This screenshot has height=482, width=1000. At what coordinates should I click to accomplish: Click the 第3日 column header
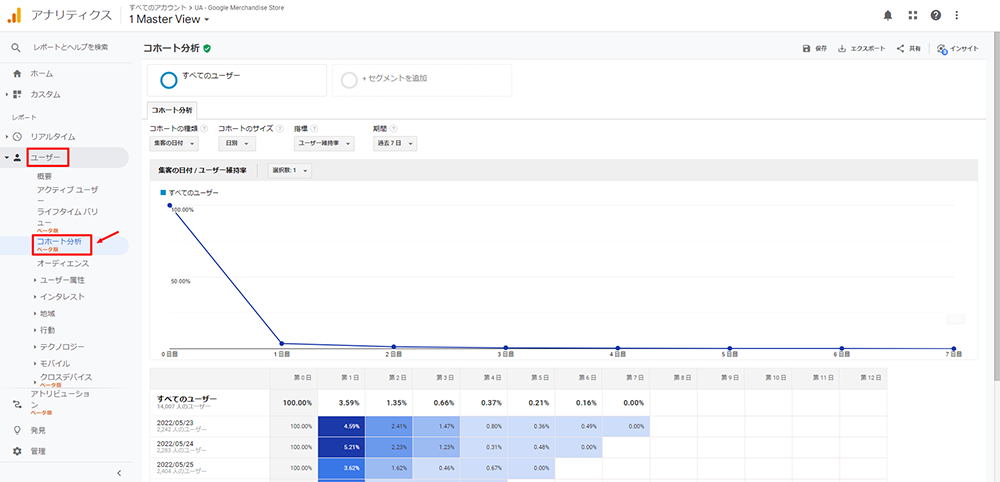click(436, 378)
